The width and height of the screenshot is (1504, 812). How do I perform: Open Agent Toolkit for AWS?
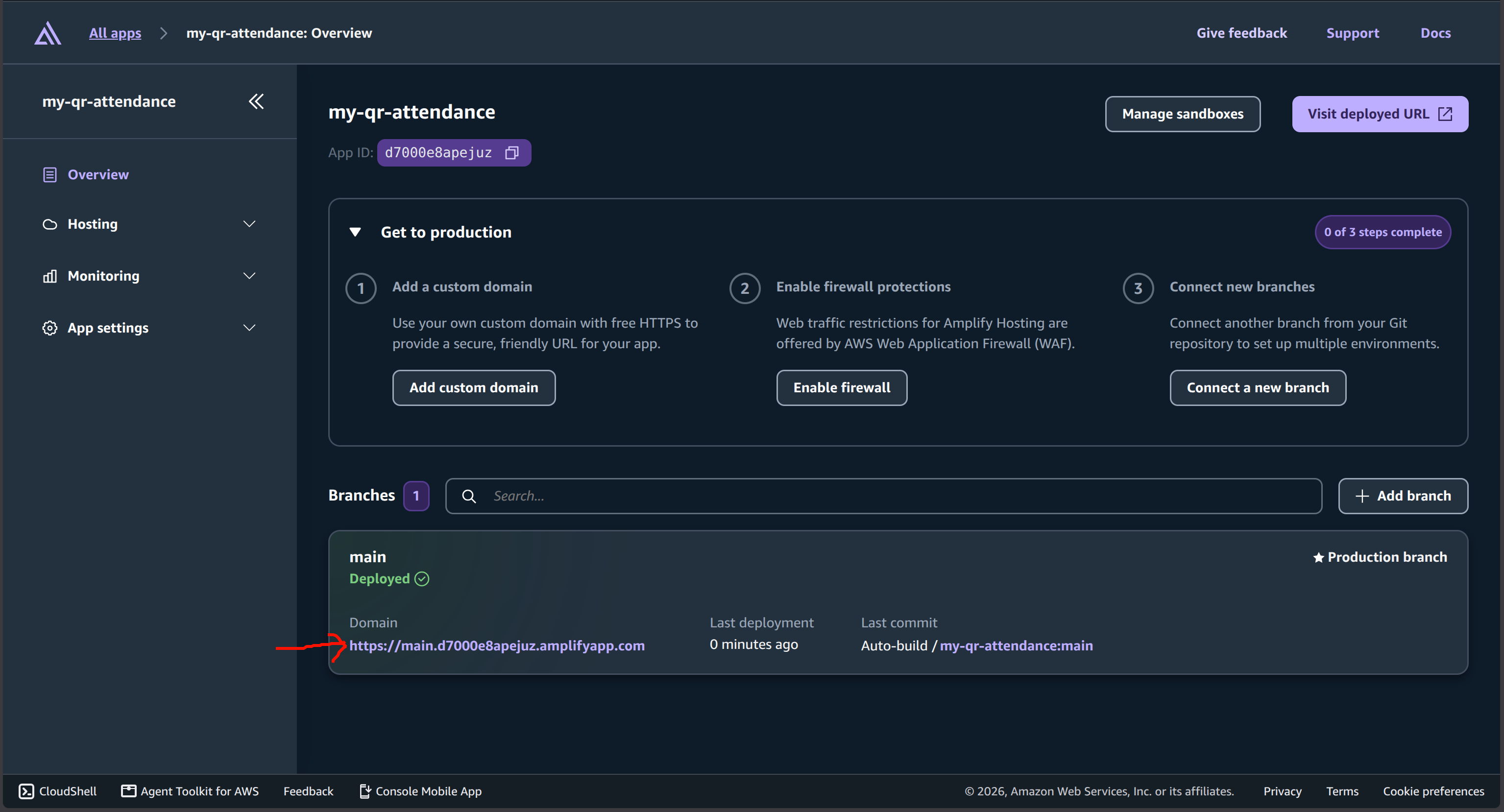coord(190,791)
